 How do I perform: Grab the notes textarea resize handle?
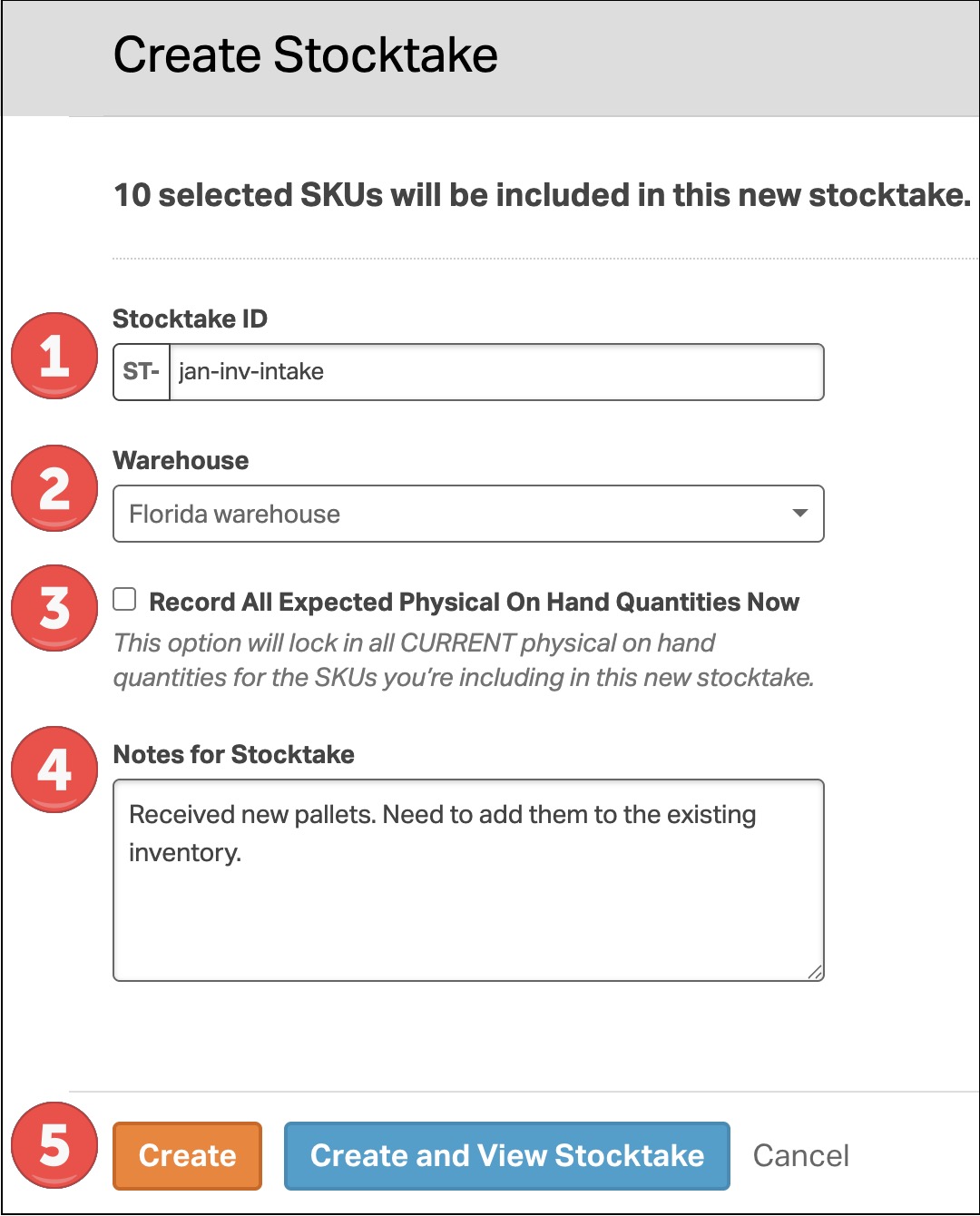pos(815,972)
